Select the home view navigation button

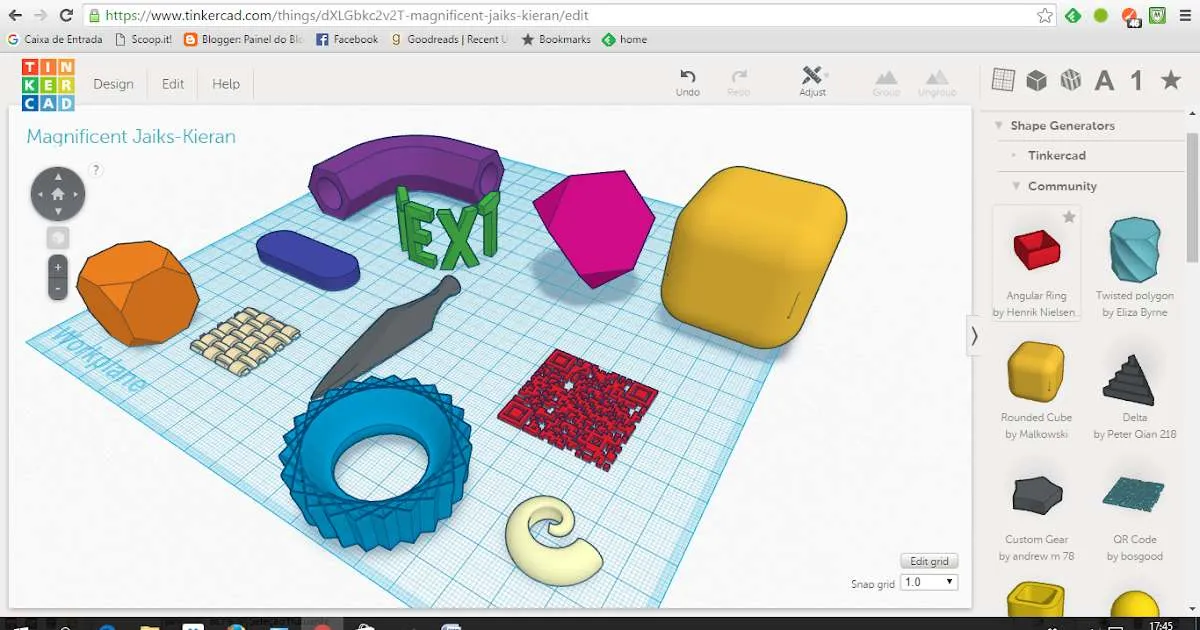[x=57, y=193]
